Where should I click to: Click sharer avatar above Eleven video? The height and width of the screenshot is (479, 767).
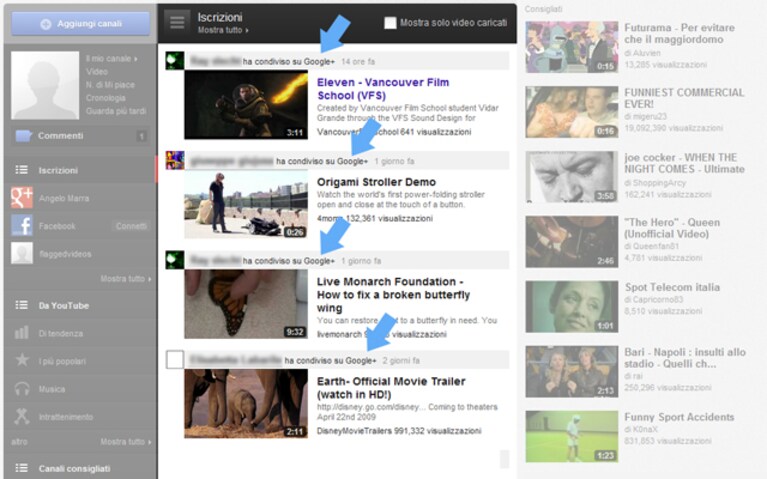(175, 61)
